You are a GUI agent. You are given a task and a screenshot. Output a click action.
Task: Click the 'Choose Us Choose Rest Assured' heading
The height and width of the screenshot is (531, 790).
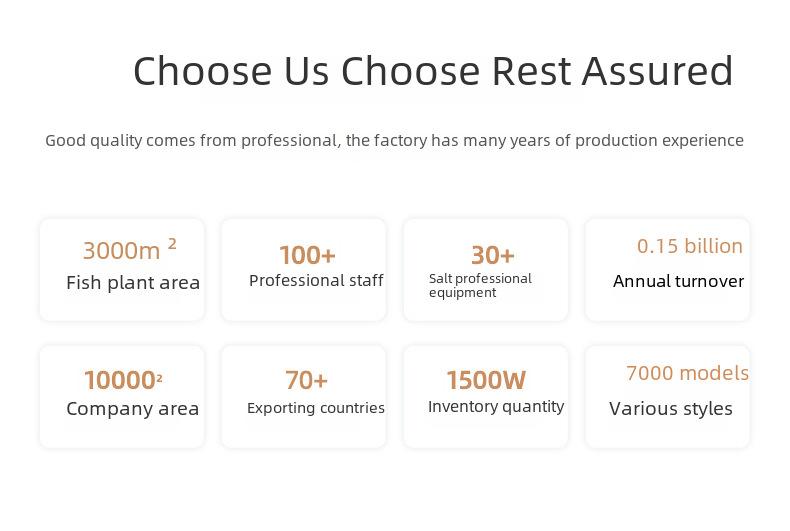433,71
